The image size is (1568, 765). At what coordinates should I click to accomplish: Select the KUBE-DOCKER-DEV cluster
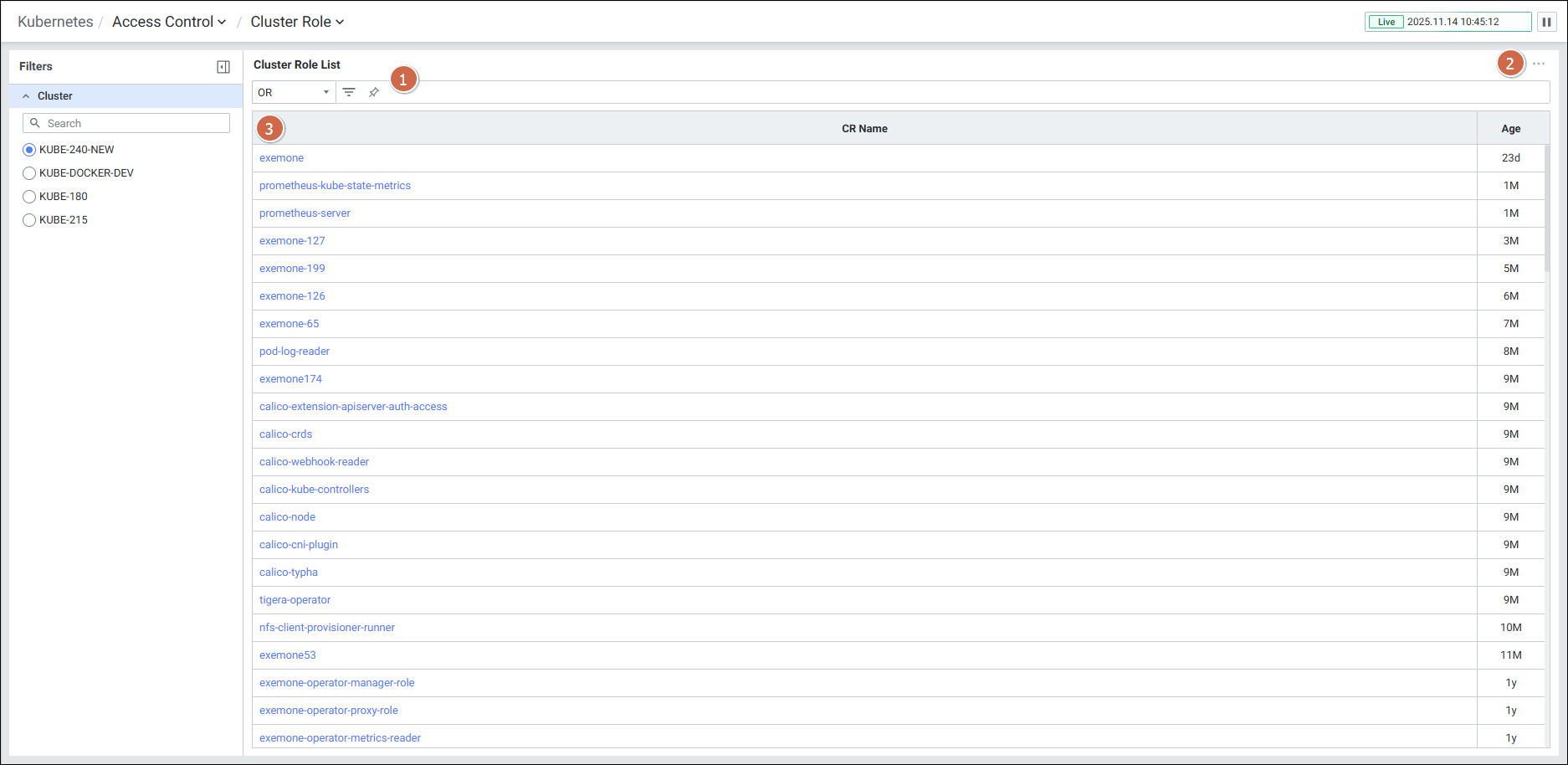(29, 173)
